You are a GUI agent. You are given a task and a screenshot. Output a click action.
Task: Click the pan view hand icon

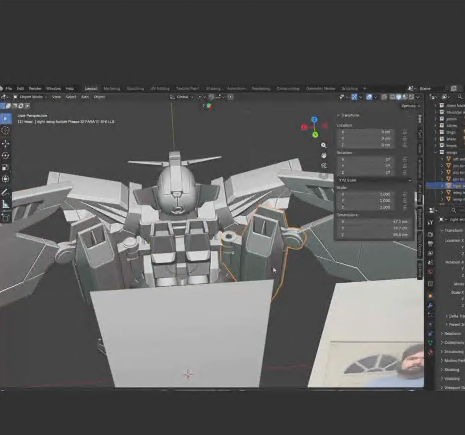pos(323,155)
